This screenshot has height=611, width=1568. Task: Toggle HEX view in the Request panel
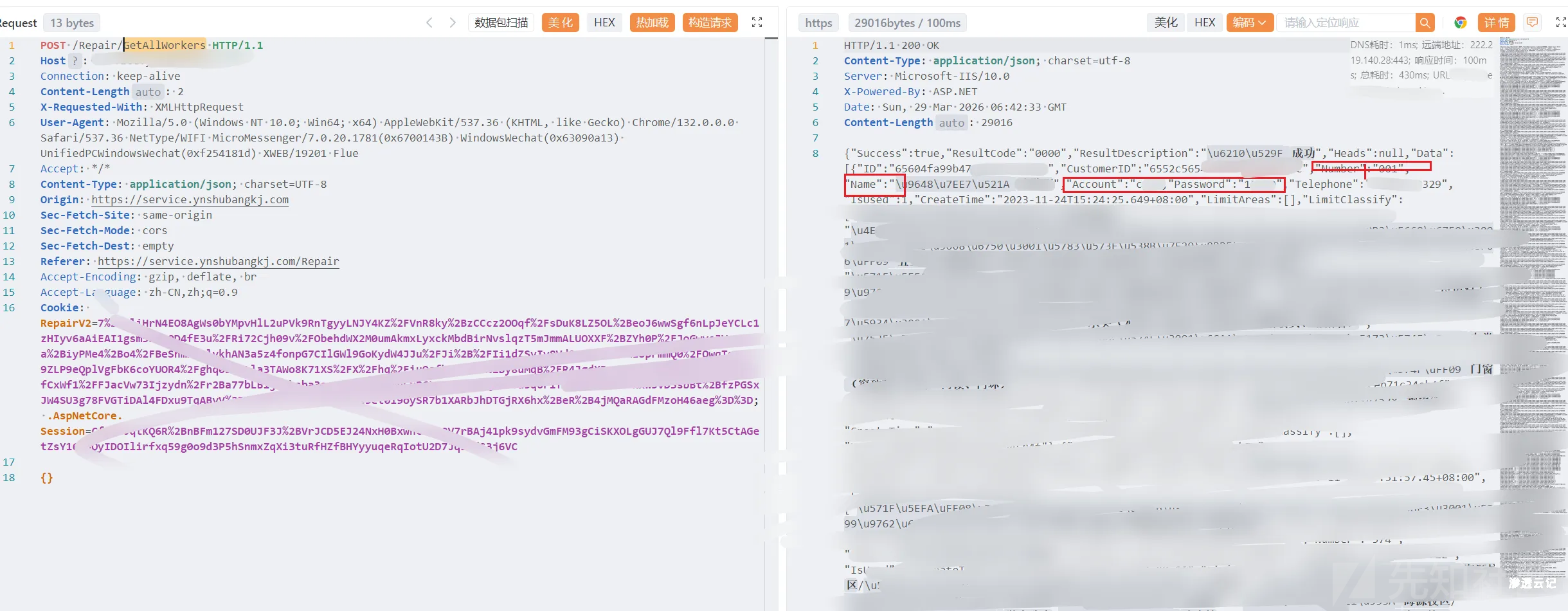pos(604,23)
